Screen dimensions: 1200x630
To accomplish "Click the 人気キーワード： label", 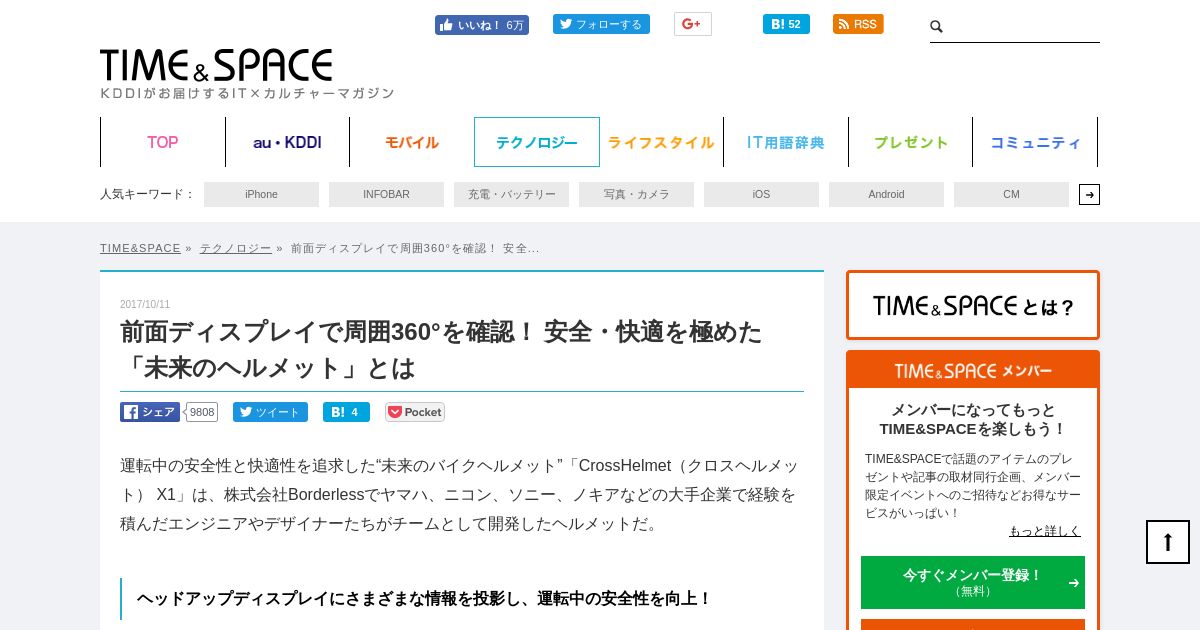I will pos(147,194).
